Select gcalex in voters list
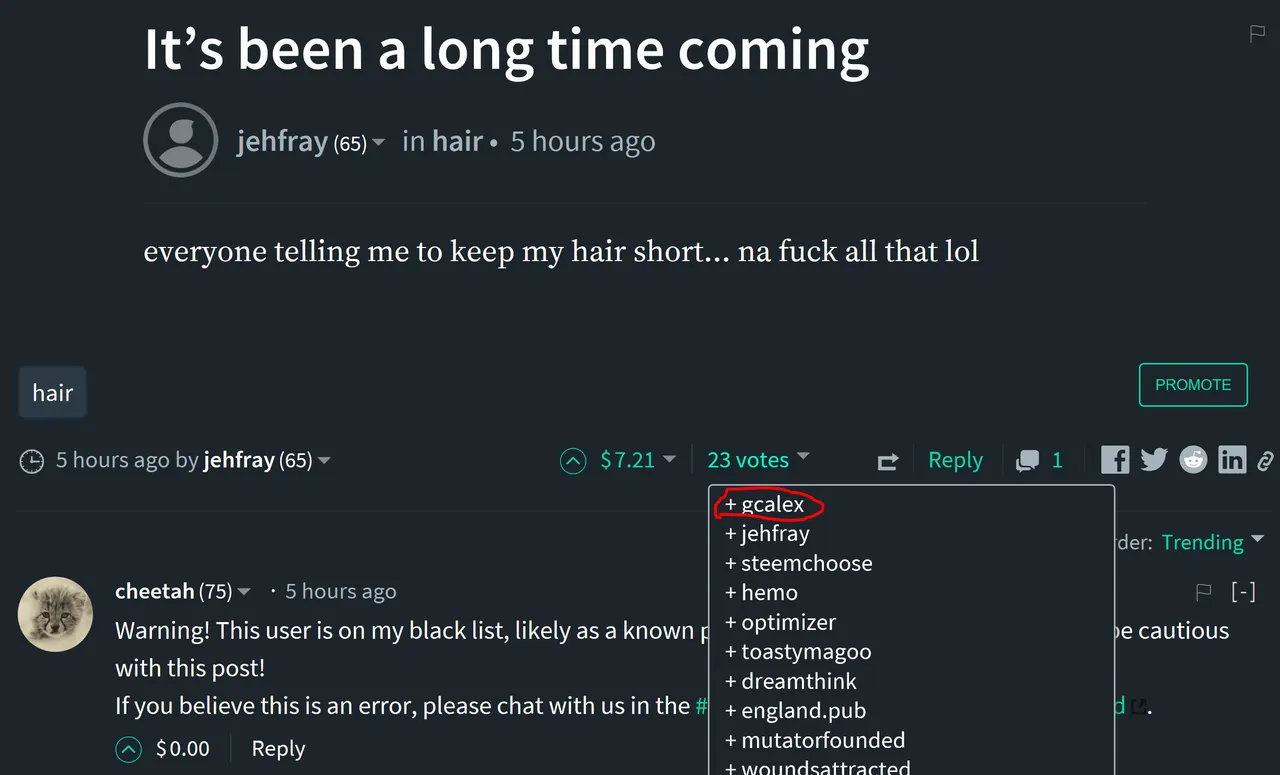Screen dimensions: 1280x775 point(765,505)
